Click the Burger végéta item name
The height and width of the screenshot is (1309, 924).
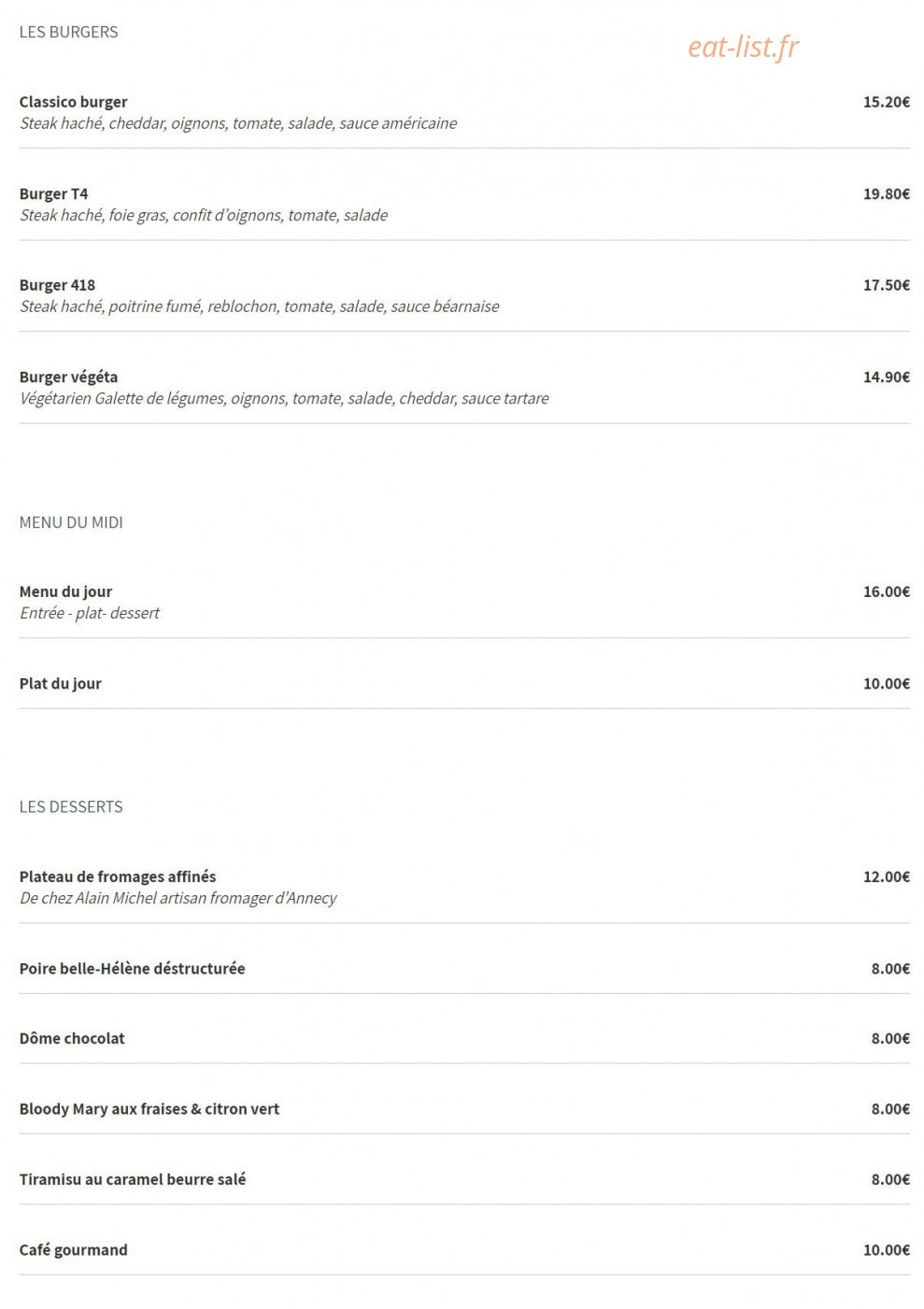click(68, 377)
